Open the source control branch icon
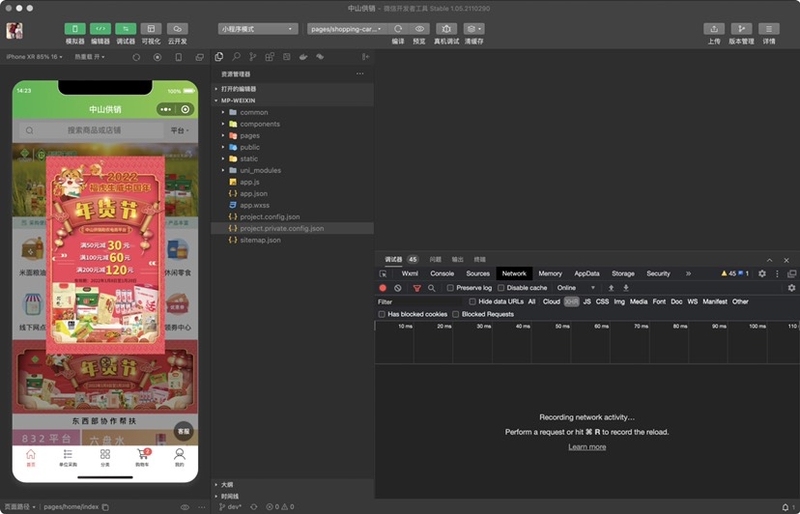 (x=253, y=57)
